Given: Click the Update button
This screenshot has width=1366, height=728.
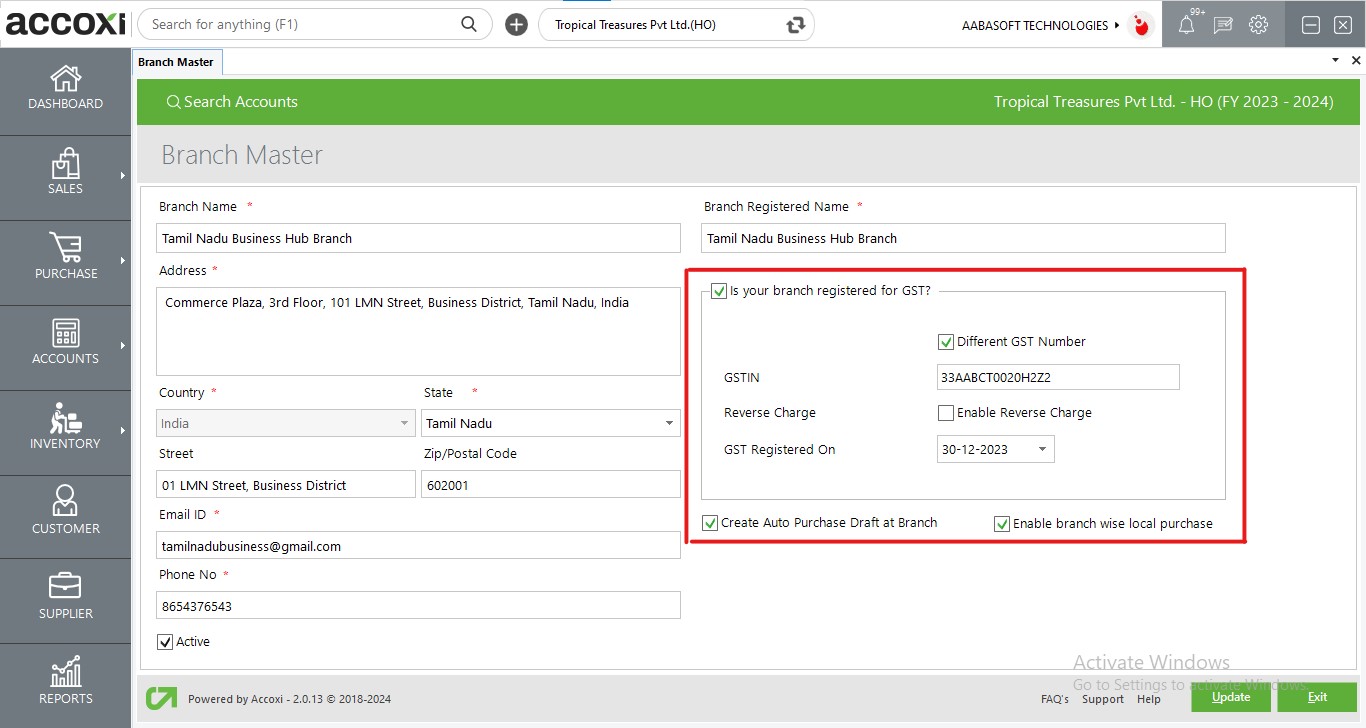Looking at the screenshot, I should pyautogui.click(x=1230, y=697).
